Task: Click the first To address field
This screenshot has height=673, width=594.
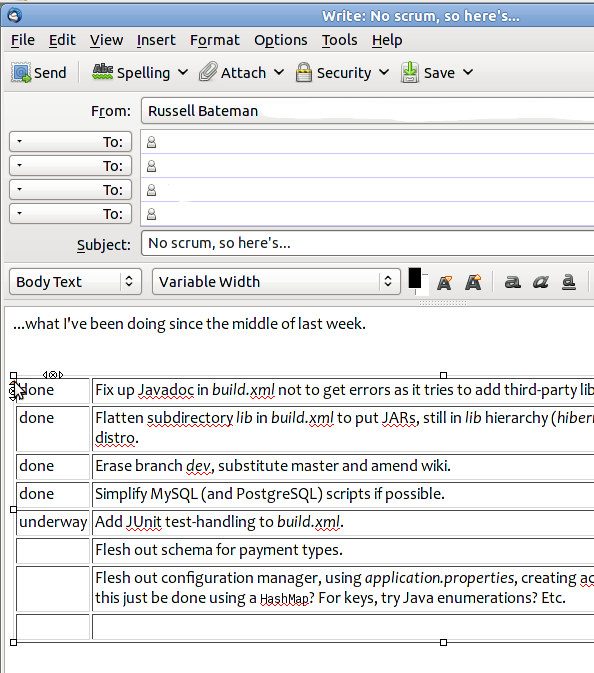Action: pyautogui.click(x=367, y=142)
